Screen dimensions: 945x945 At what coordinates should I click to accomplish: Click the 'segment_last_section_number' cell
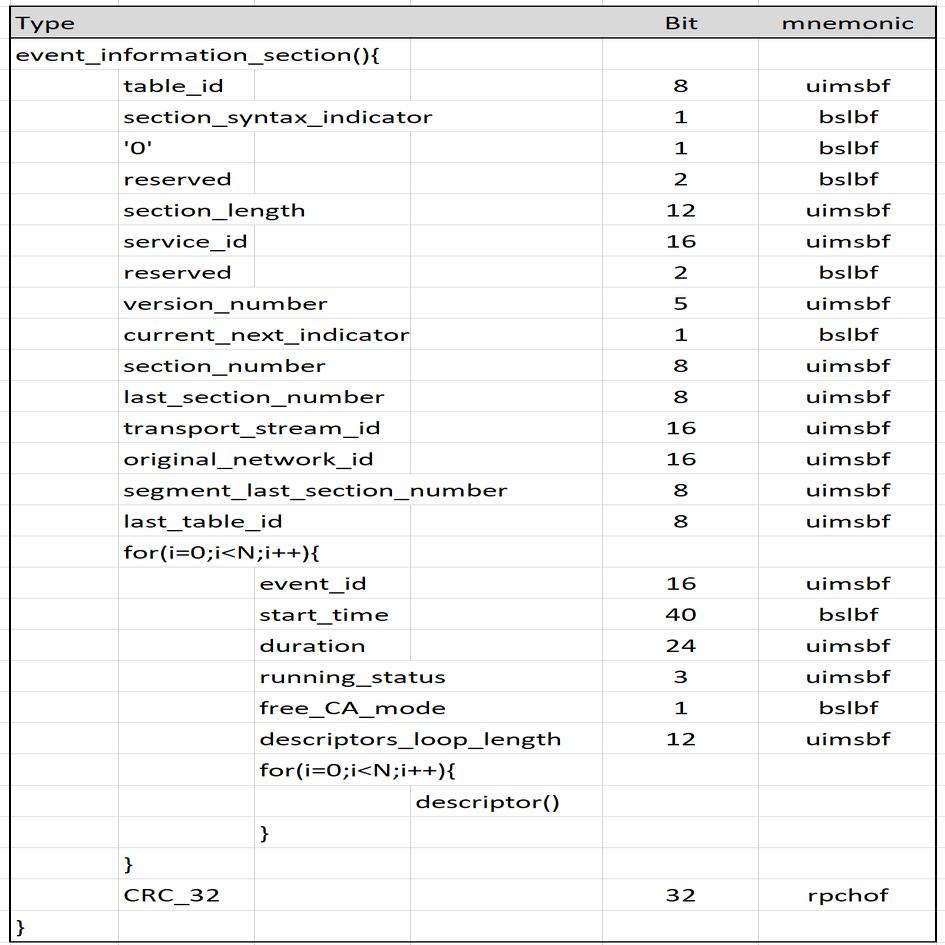(x=315, y=491)
